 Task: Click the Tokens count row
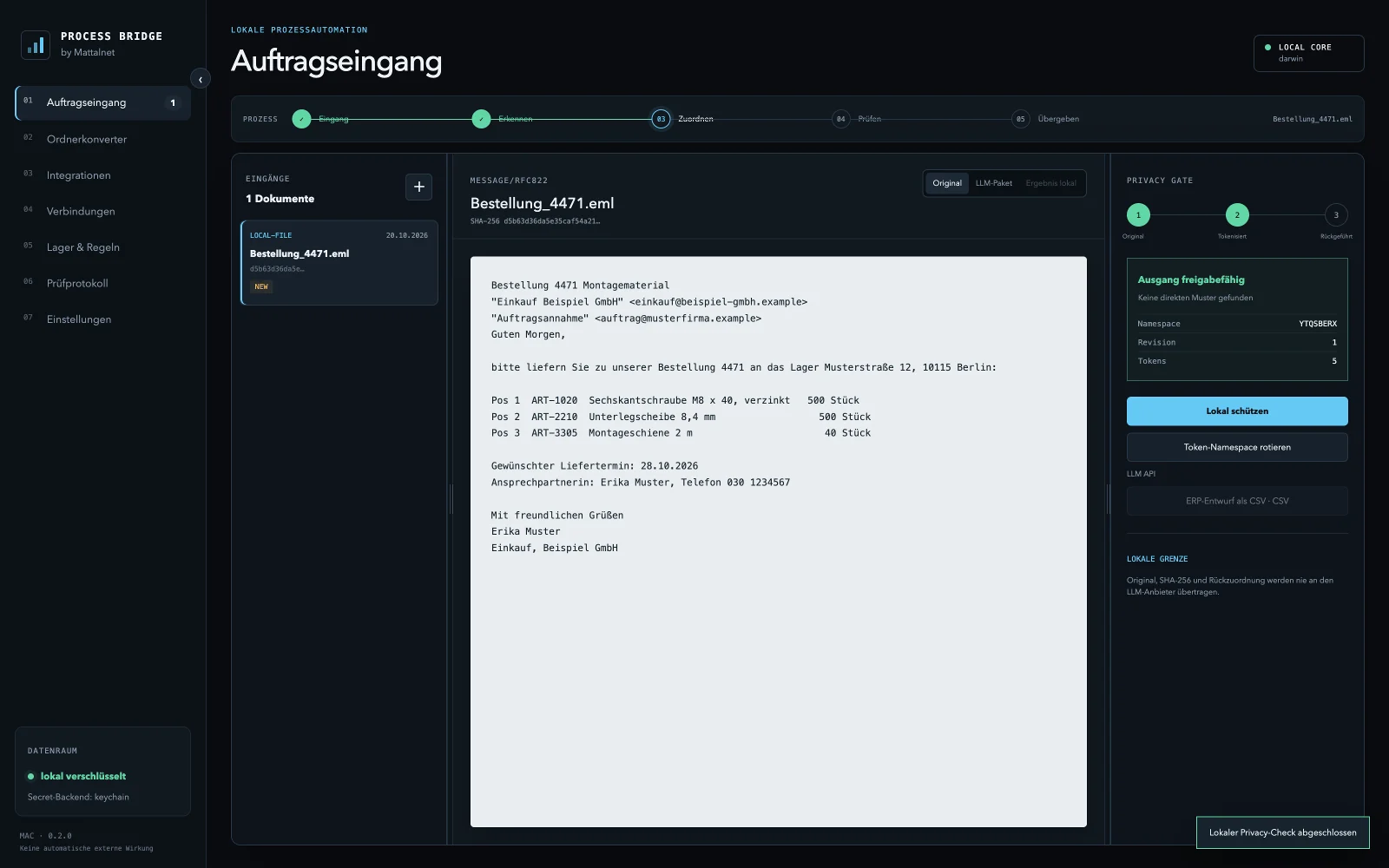1237,361
